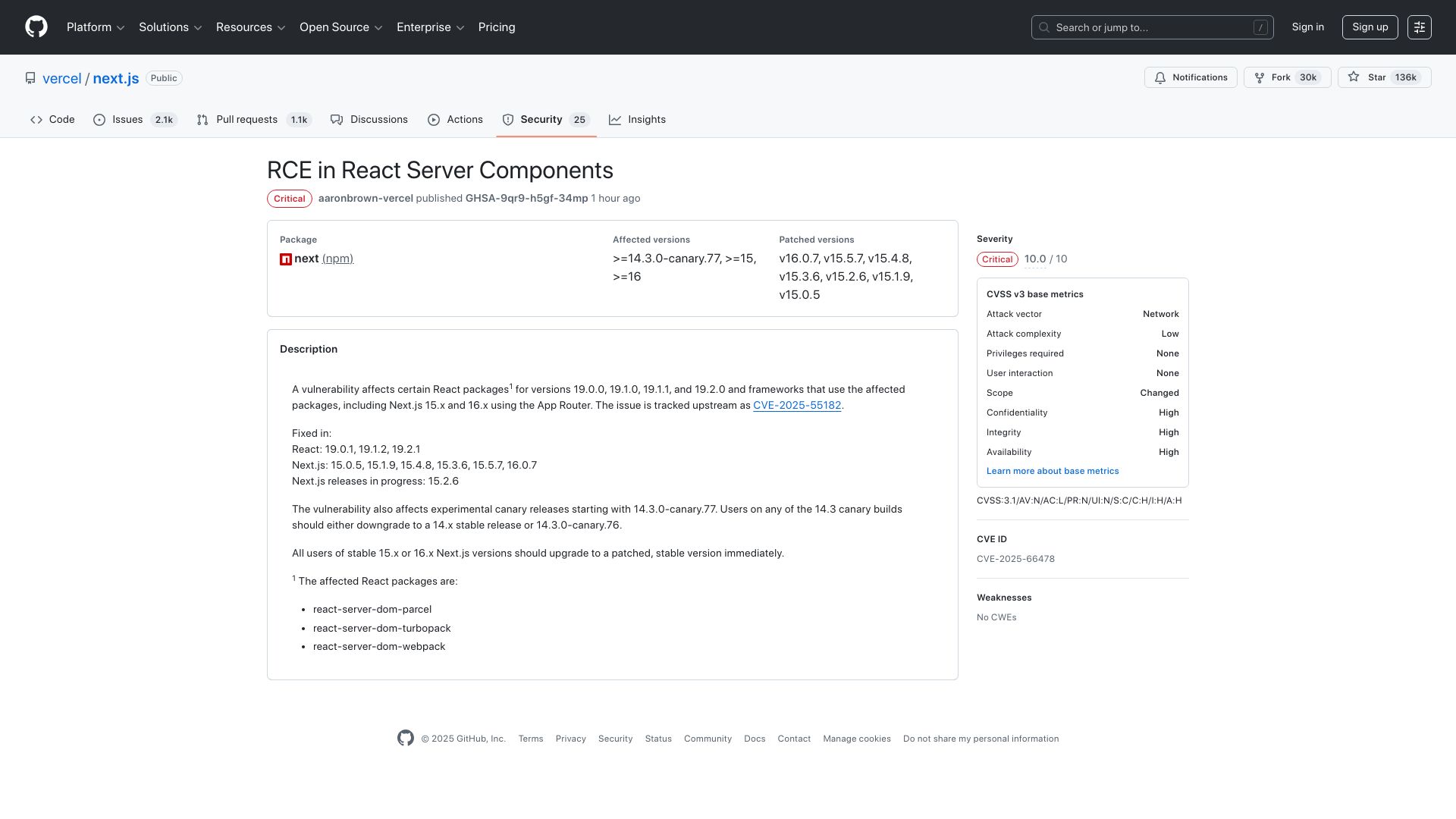
Task: Open the Resources dropdown
Action: click(x=251, y=27)
